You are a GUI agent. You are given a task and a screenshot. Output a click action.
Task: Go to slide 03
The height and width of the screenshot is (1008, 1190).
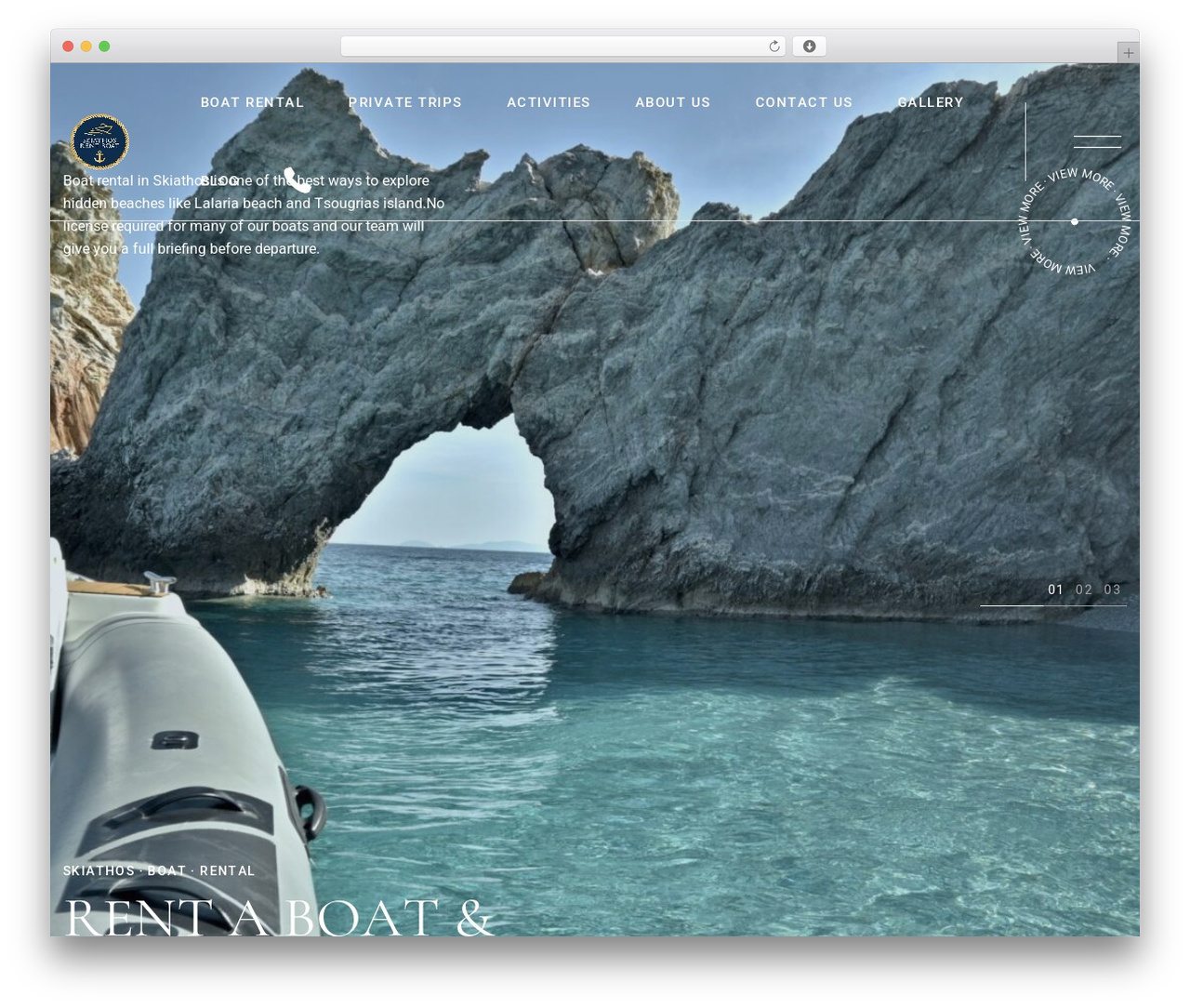[1112, 590]
